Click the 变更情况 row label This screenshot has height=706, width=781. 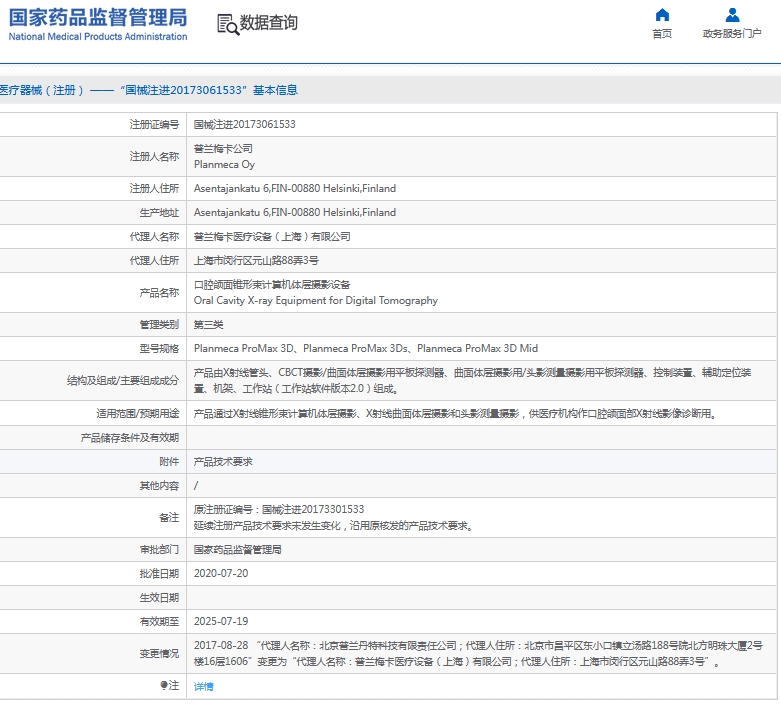[x=159, y=654]
